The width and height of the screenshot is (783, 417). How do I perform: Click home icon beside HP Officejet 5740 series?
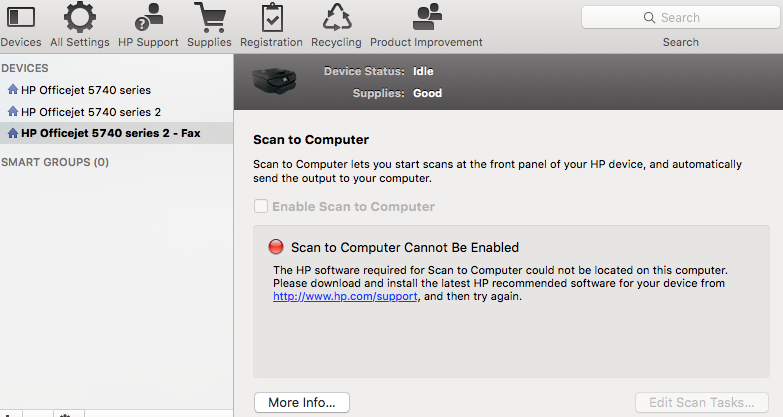(13, 89)
